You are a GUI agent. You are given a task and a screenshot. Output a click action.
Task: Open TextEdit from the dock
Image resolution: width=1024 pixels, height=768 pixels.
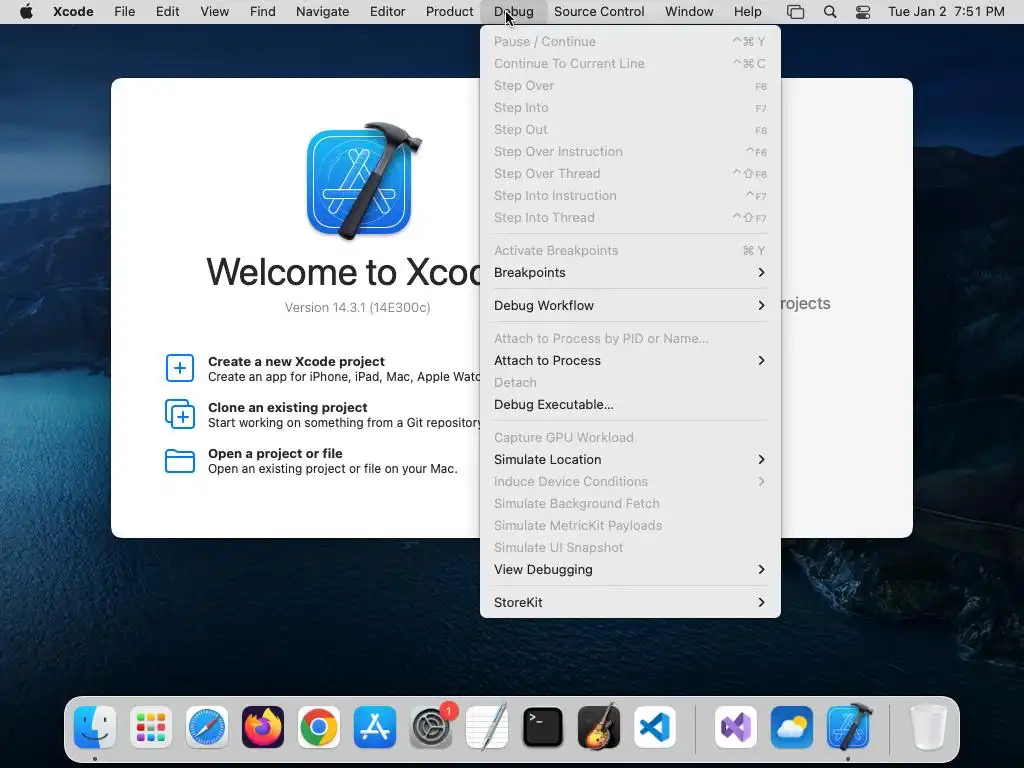(487, 727)
